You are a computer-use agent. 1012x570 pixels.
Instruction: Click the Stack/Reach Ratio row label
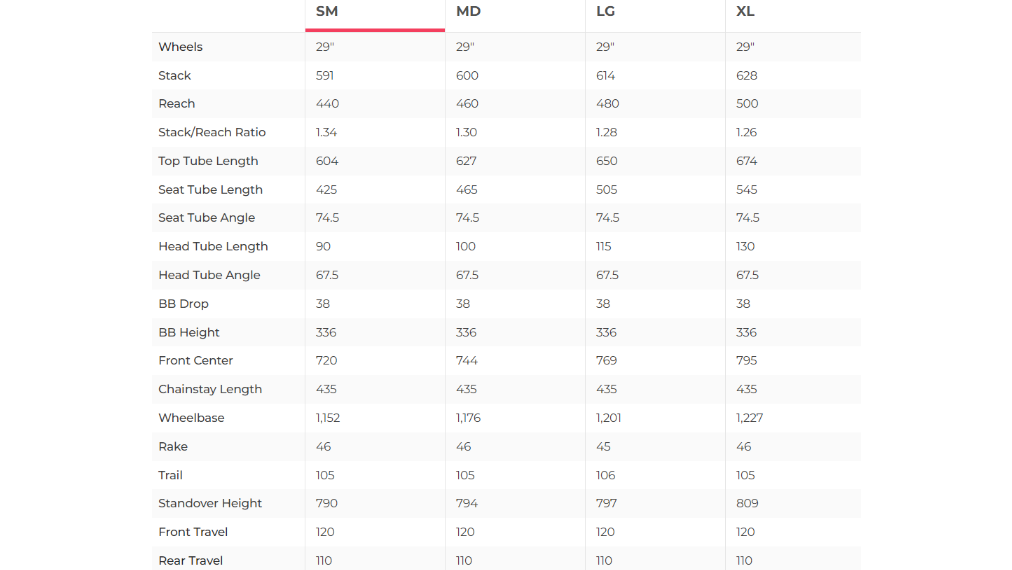212,132
